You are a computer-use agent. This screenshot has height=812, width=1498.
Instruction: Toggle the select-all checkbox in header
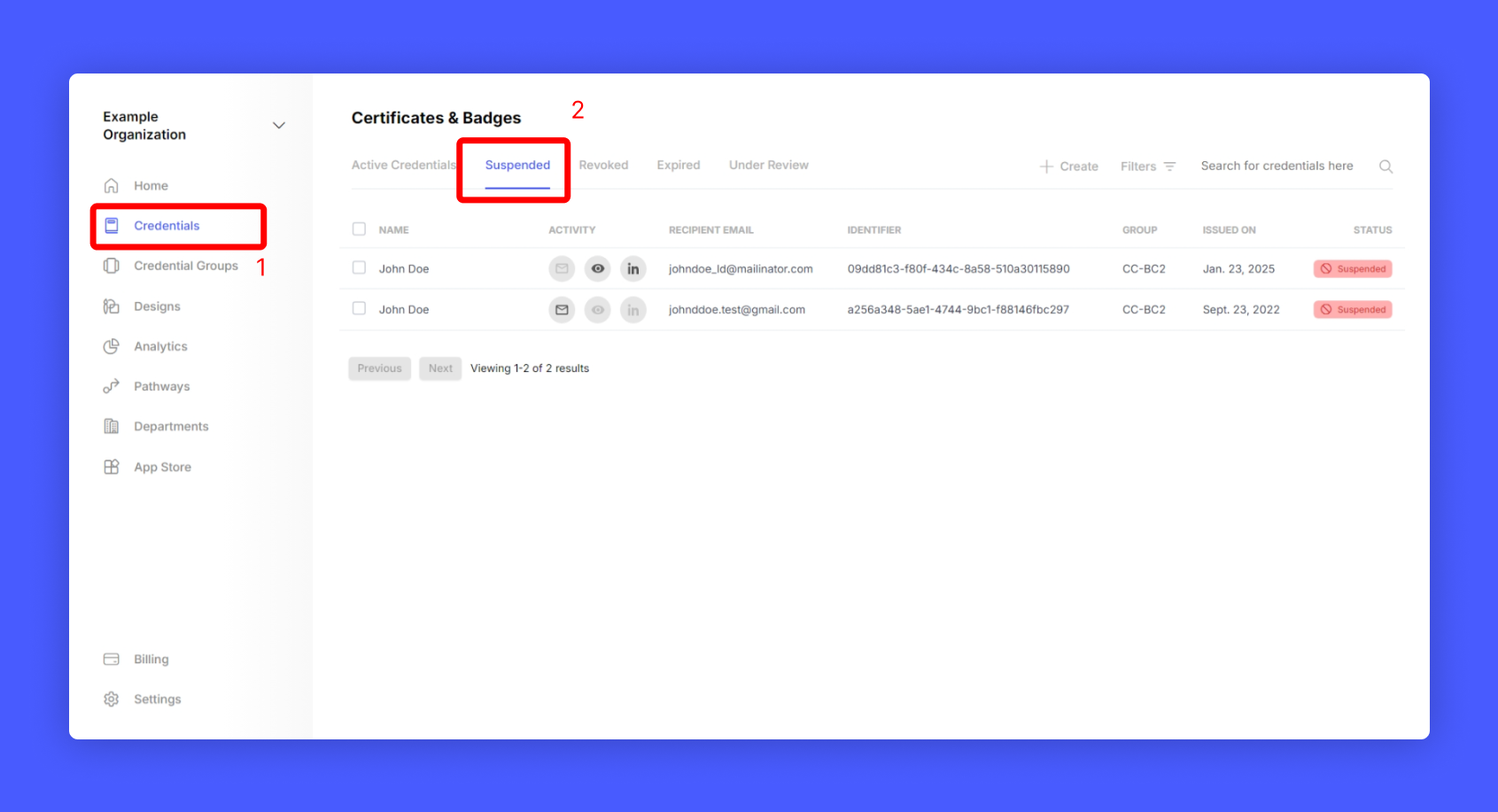[359, 229]
